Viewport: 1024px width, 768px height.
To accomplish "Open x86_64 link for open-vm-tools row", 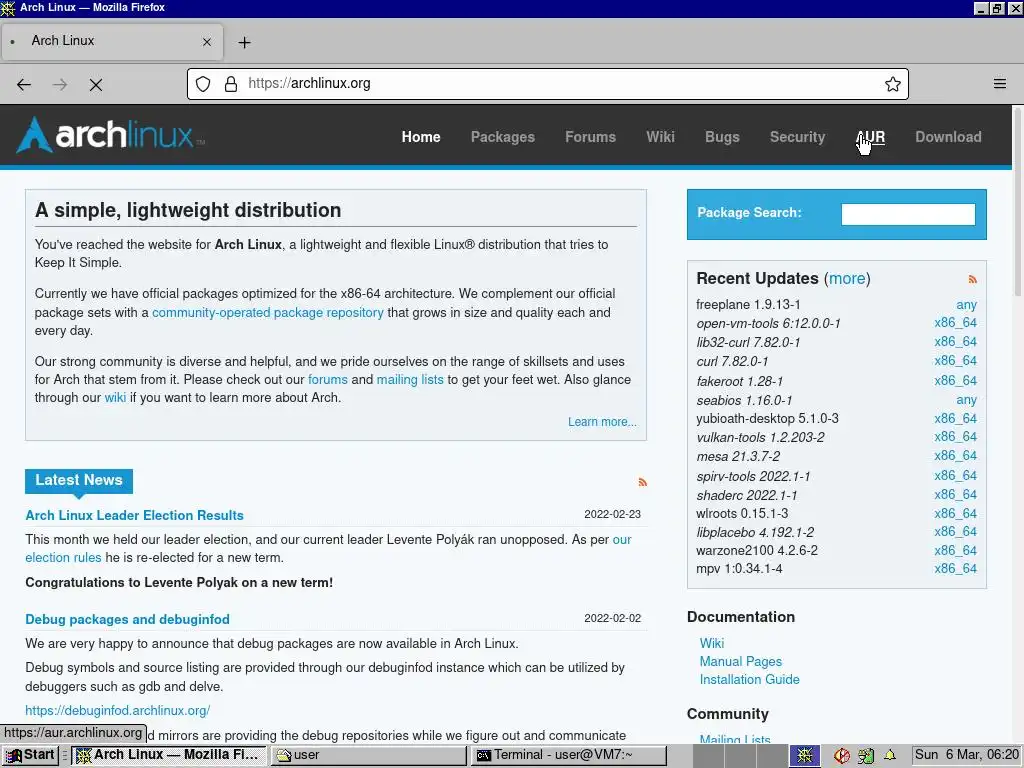I will 955,323.
